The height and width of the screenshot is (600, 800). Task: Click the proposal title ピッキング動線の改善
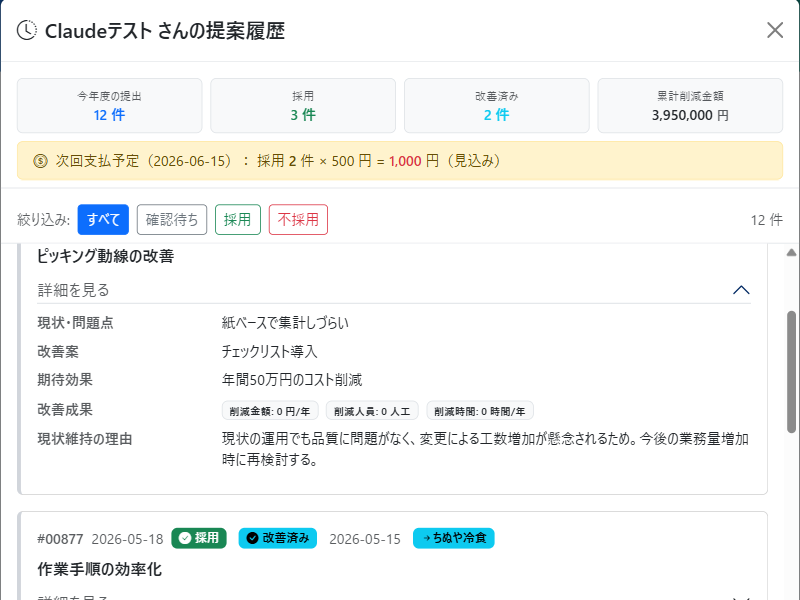point(106,256)
